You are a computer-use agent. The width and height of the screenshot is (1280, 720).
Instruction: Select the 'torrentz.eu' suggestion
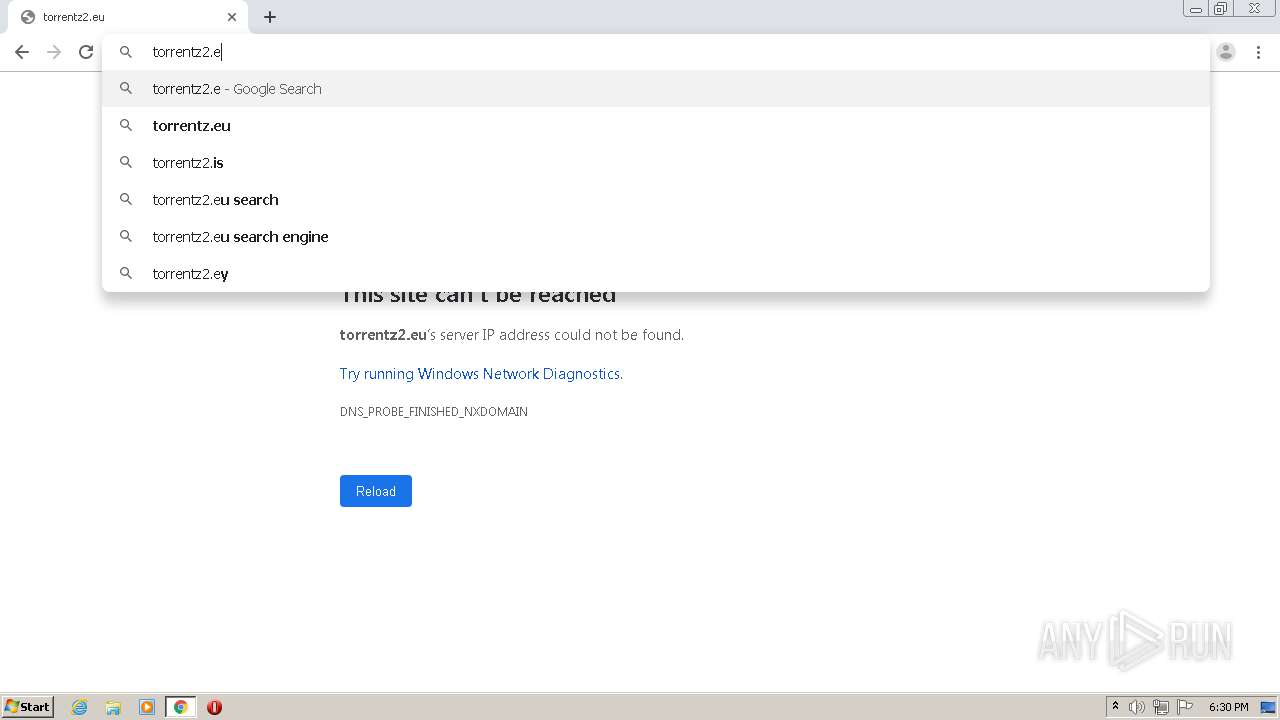tap(656, 126)
